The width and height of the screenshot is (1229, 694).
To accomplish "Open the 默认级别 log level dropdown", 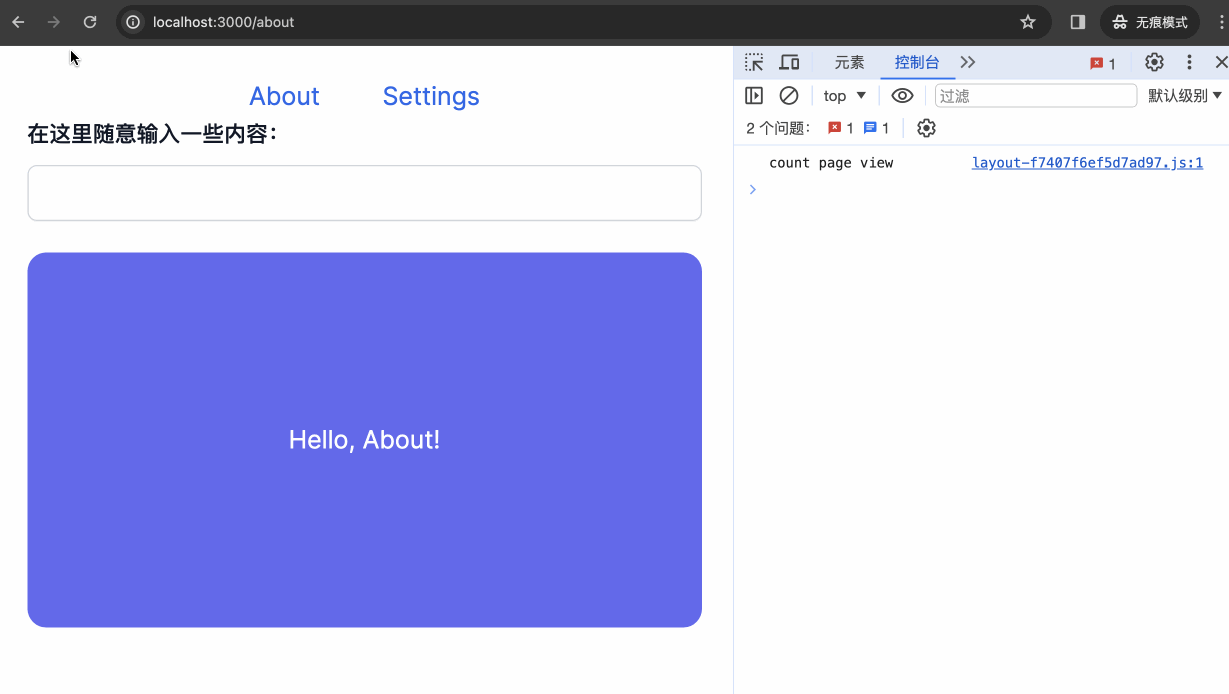I will tap(1184, 95).
